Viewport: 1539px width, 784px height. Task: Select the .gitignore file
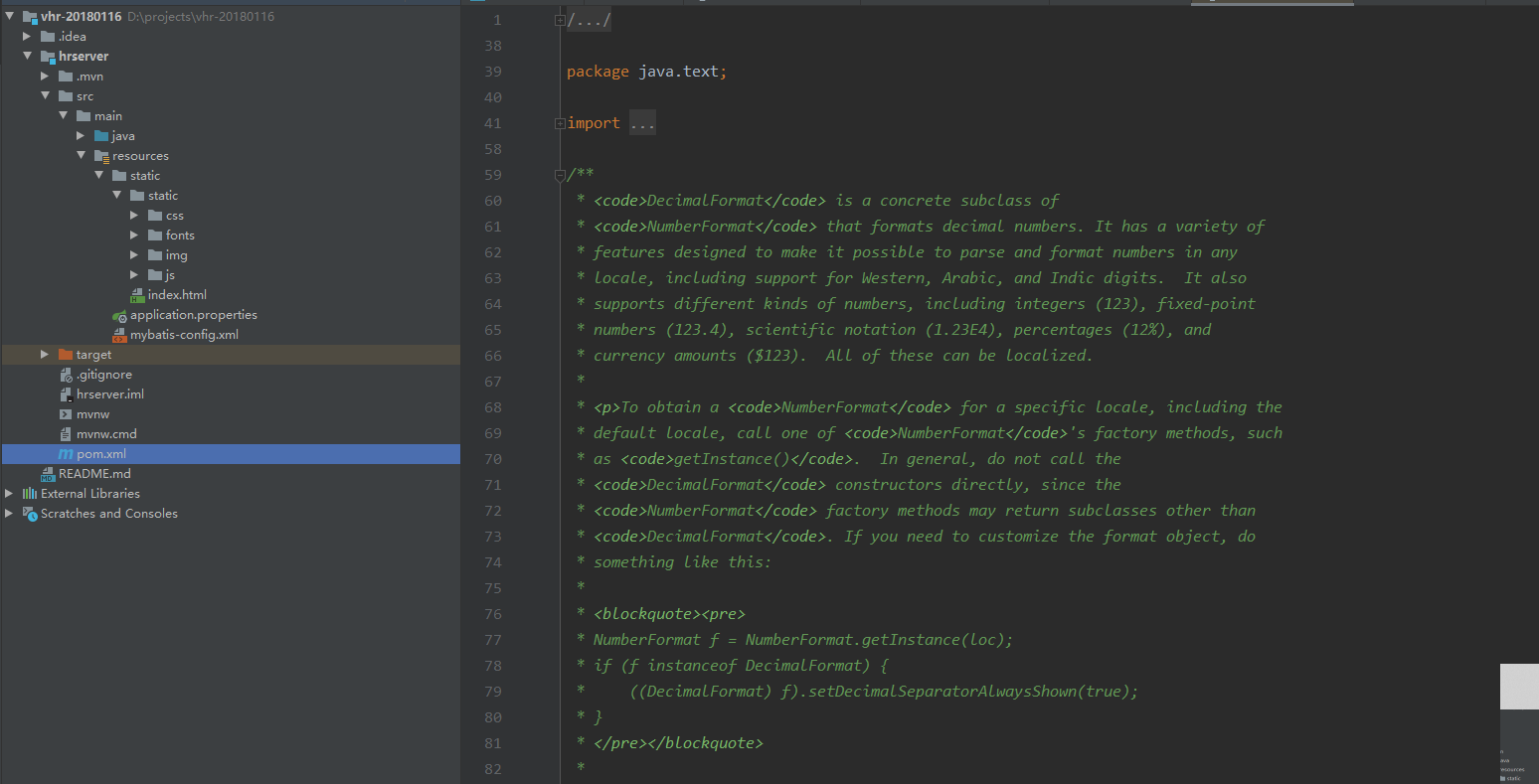103,375
